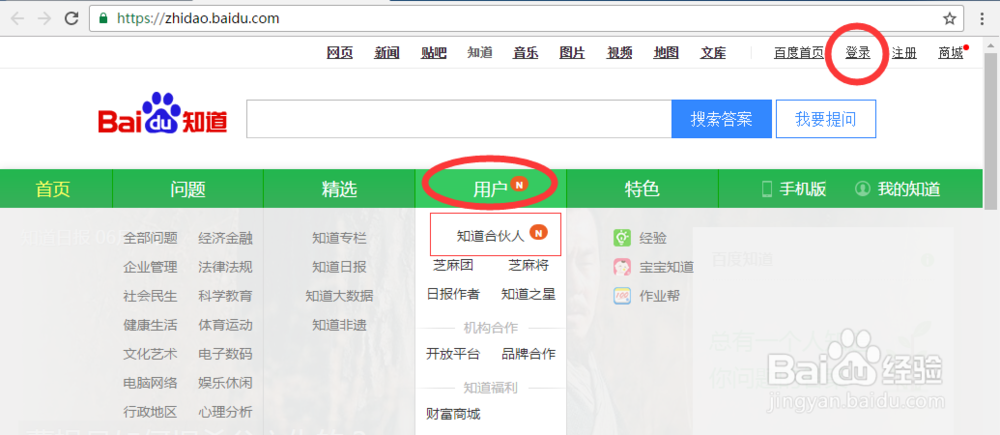Click the browser forward arrow
The height and width of the screenshot is (435, 1000).
[x=44, y=18]
